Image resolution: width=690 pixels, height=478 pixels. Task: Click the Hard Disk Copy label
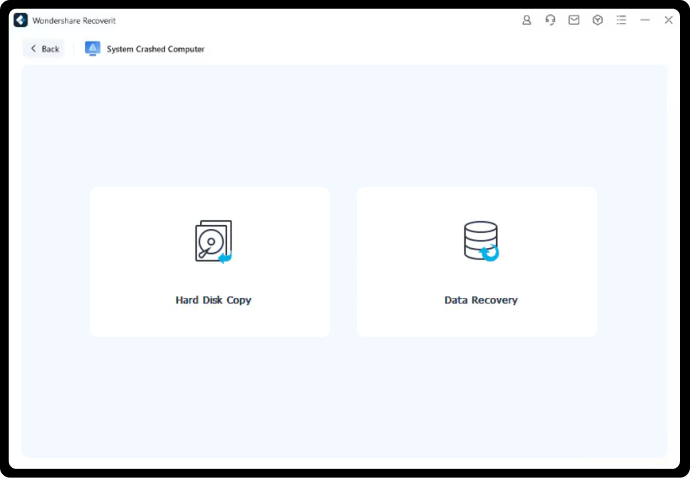(x=213, y=300)
